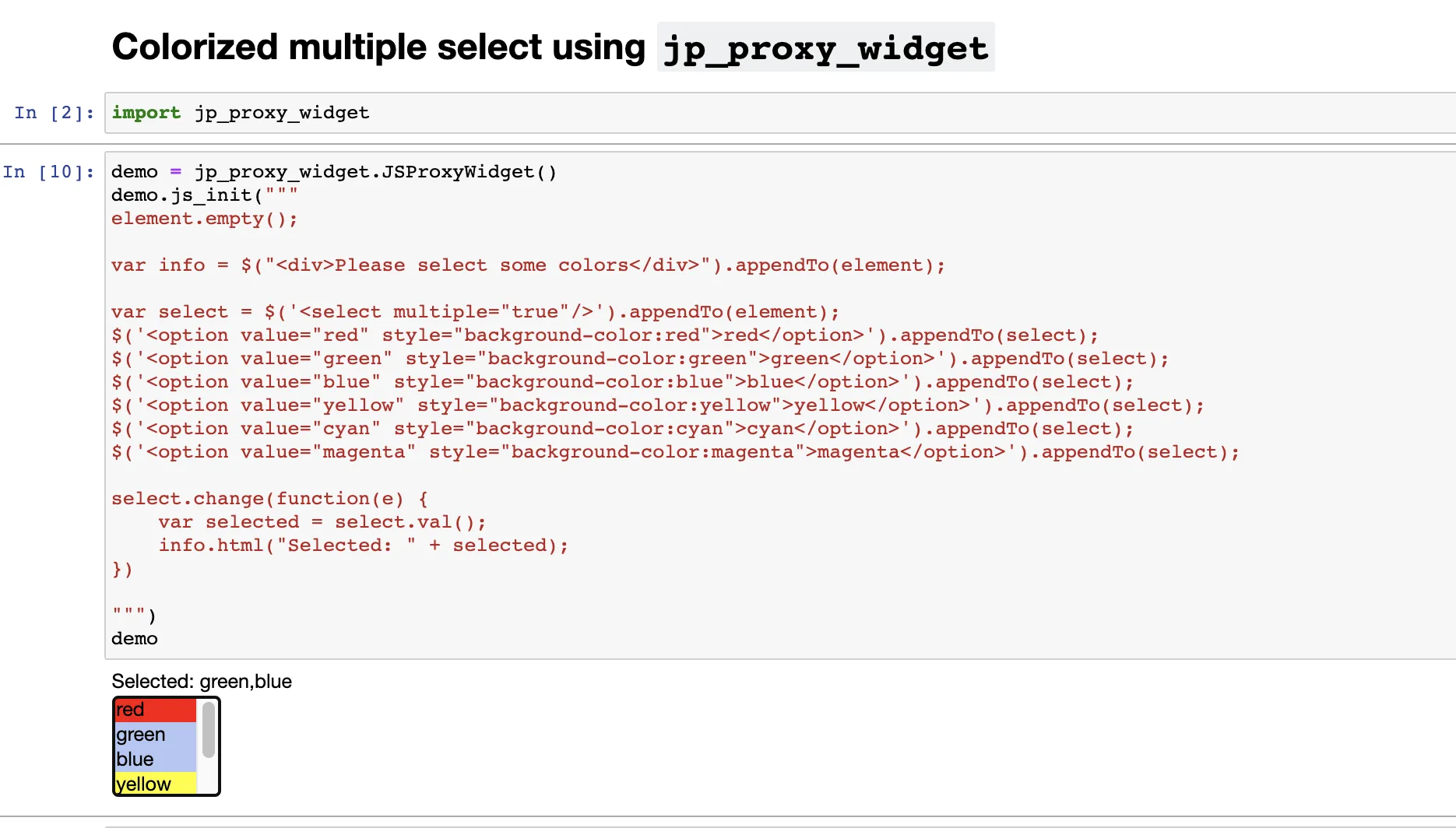Place cursor on magenta option code line

(x=675, y=452)
